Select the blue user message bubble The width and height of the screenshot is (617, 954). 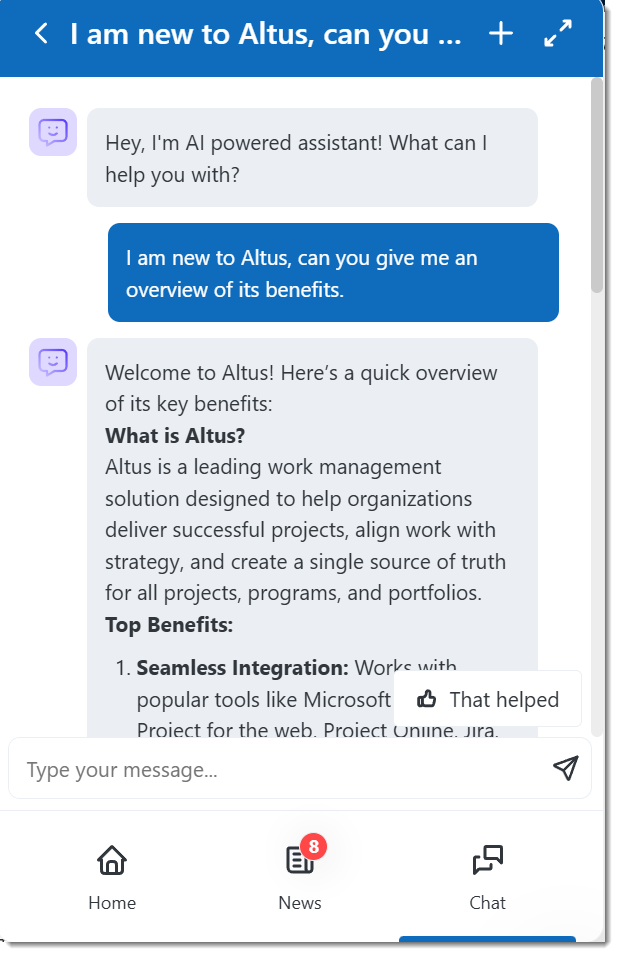[x=333, y=273]
